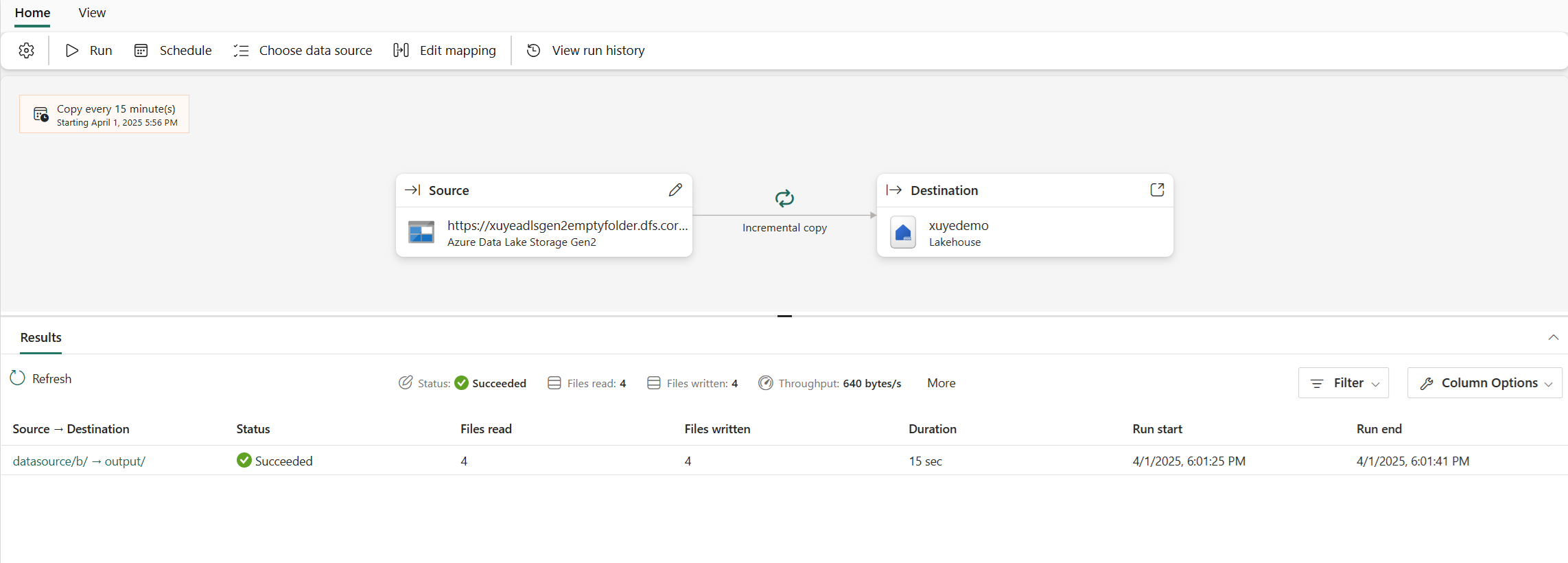1568x563 pixels.
Task: Refresh the results list
Action: coord(41,378)
